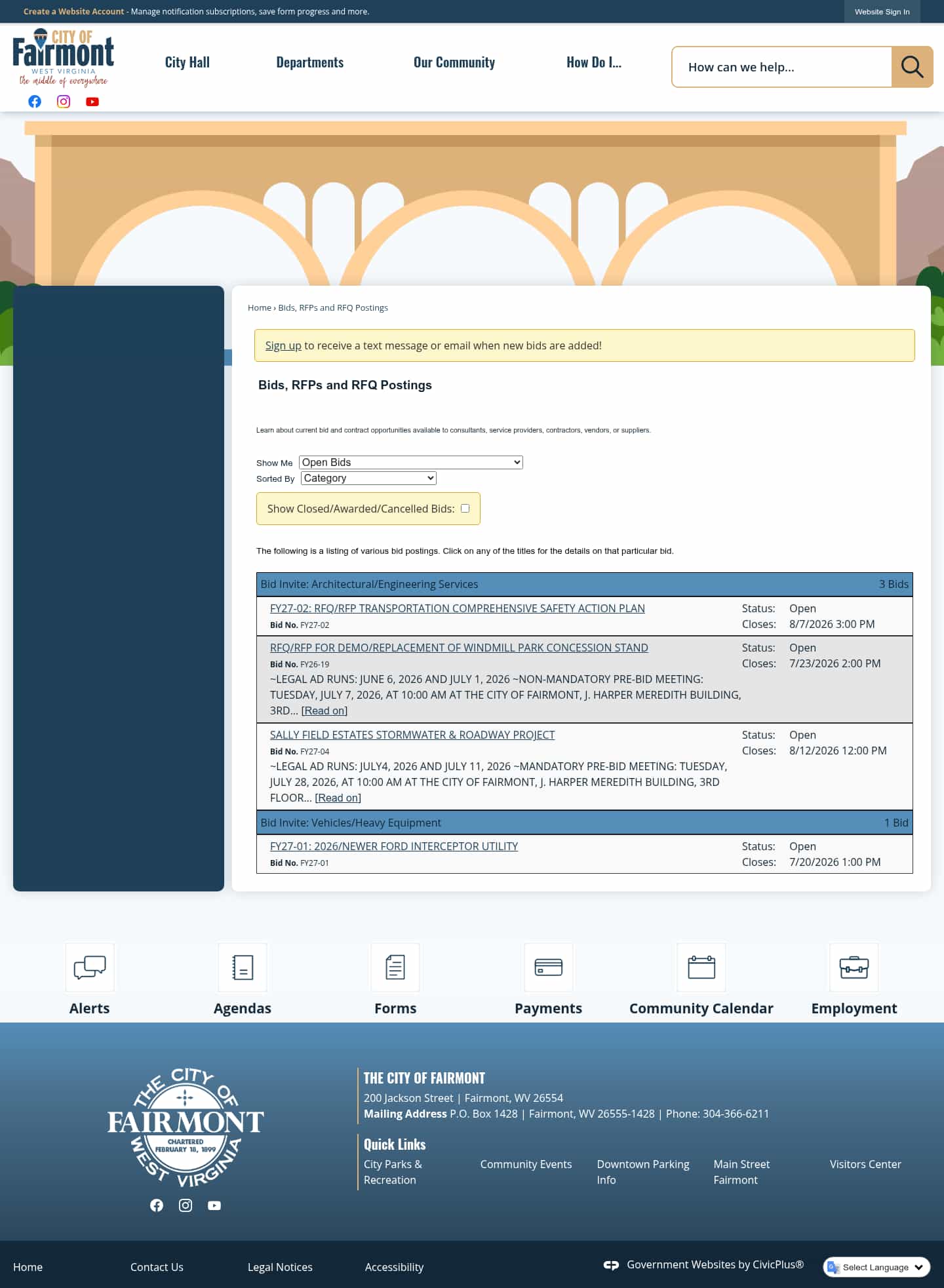Click the footer Home link

click(28, 1267)
